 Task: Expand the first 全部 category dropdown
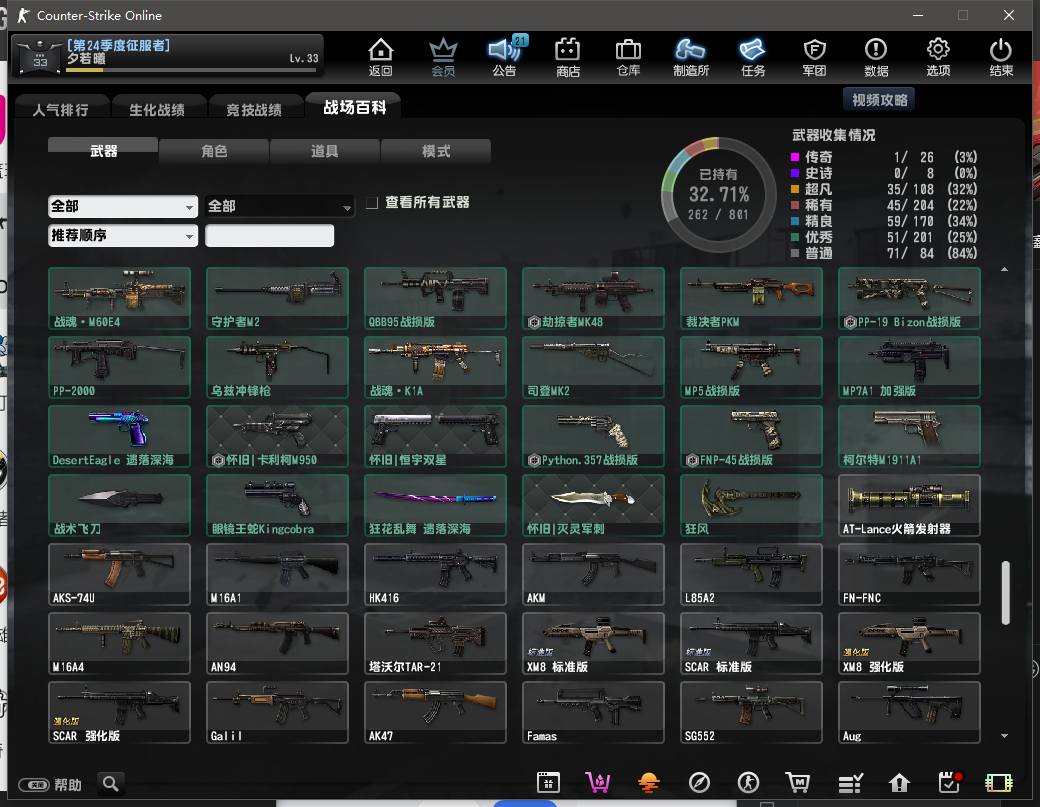122,206
